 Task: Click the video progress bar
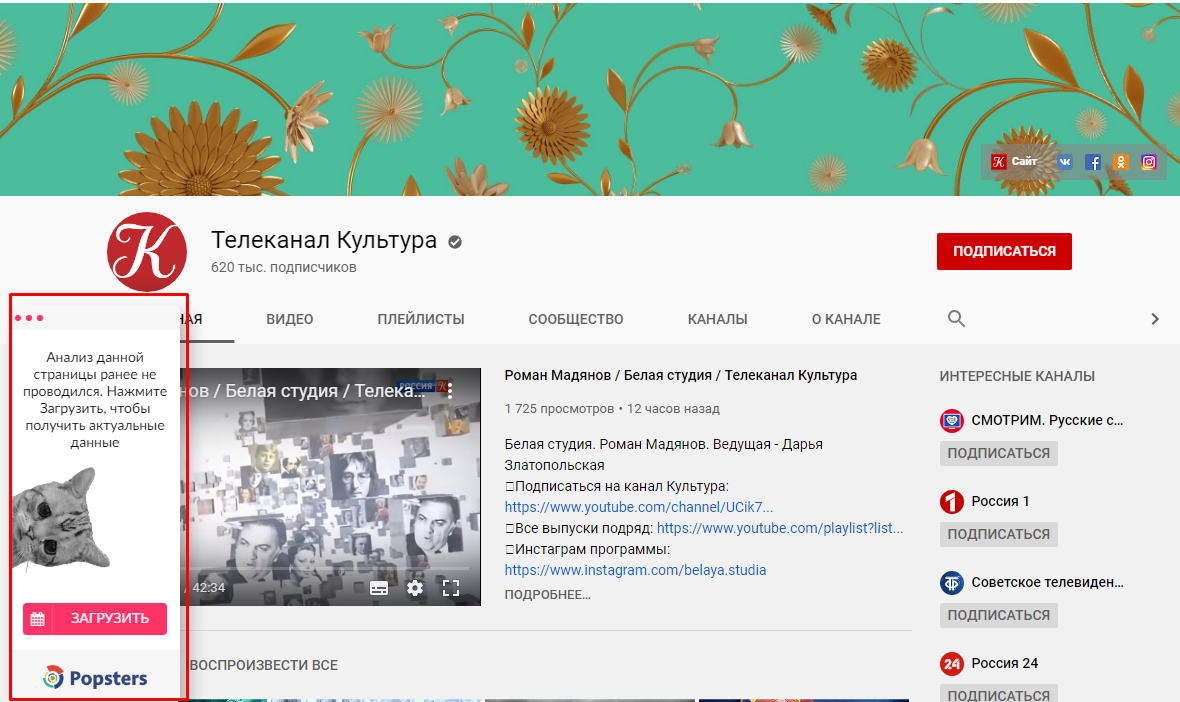pos(330,569)
